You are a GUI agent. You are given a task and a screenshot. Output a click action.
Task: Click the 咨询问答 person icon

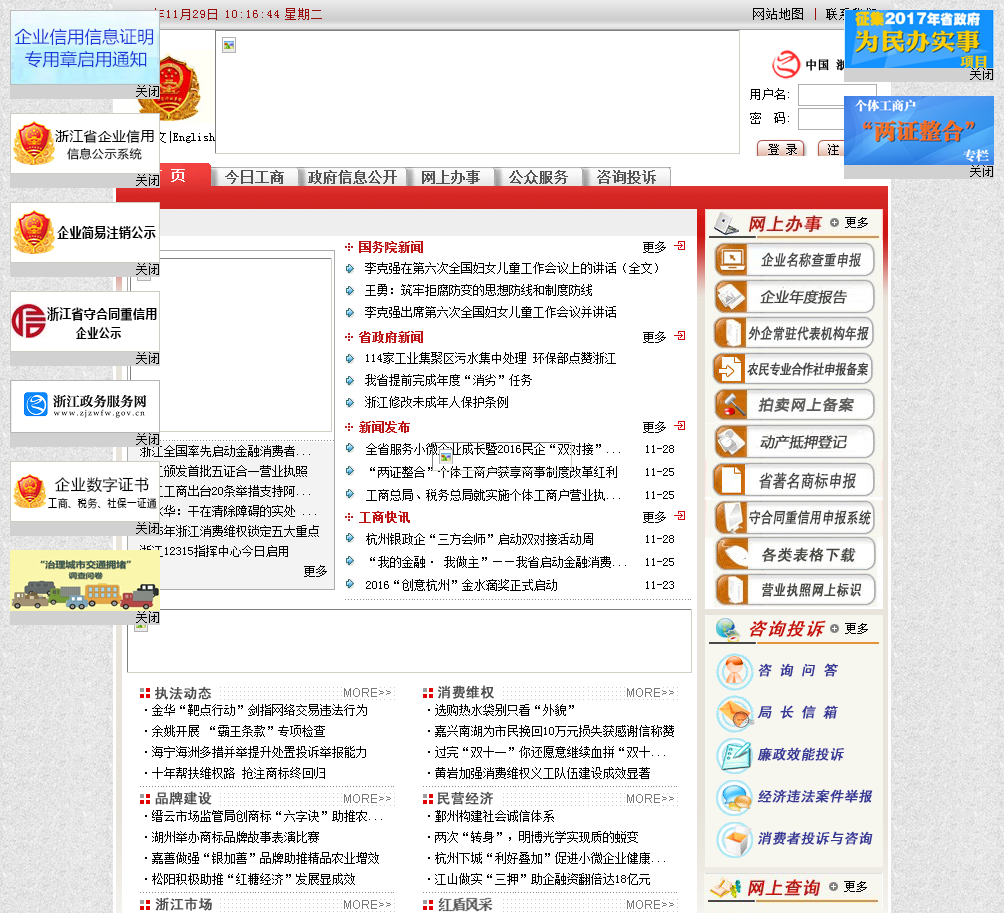(734, 671)
